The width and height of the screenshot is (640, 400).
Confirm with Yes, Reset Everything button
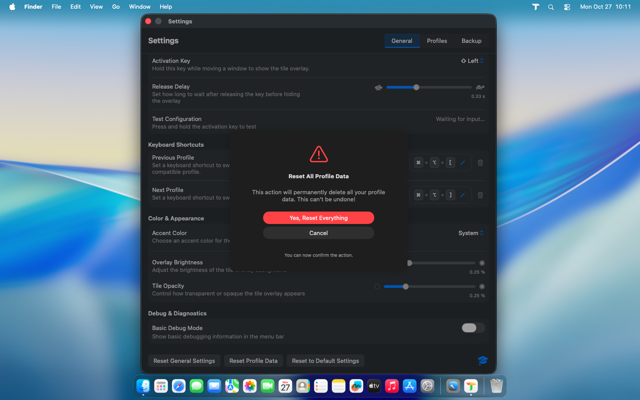[x=318, y=217]
